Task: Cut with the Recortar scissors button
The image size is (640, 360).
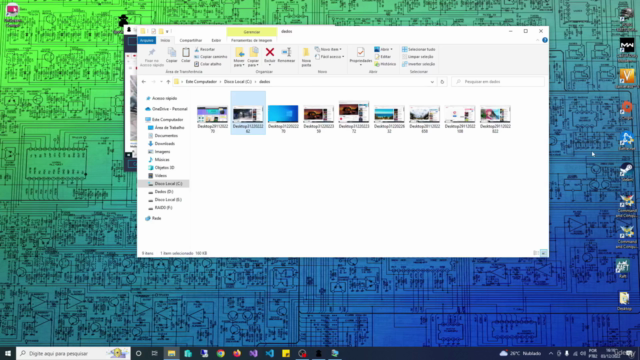Action: tap(205, 49)
